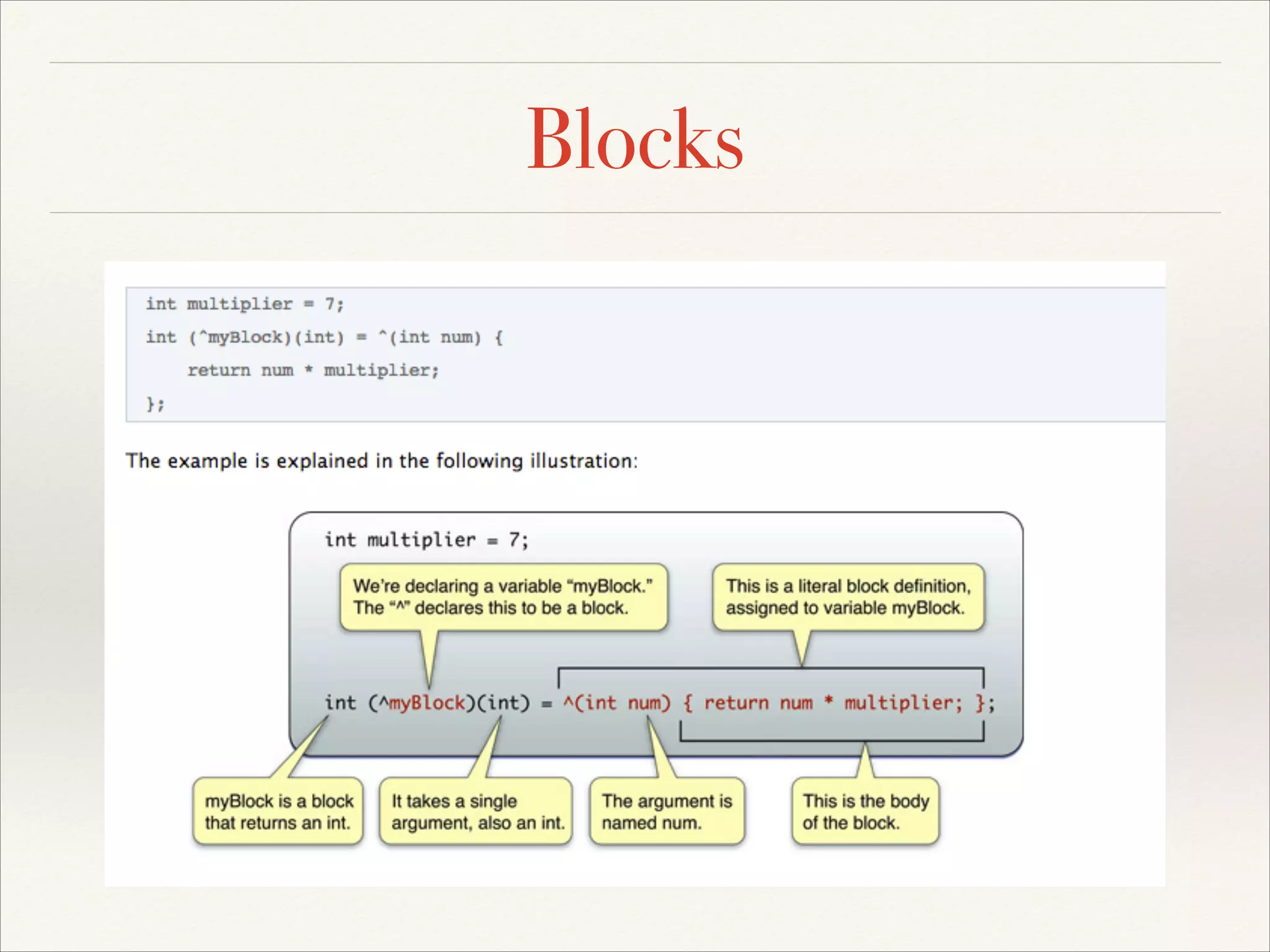Screen dimensions: 1270x952
Task: Click the callout "We're declaring a variable myBlock"
Action: [x=504, y=597]
